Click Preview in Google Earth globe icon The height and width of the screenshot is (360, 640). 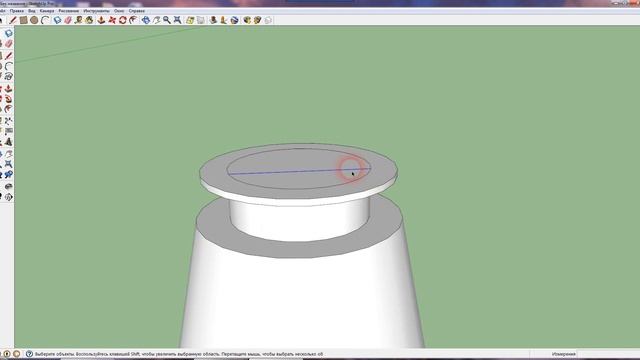coord(234,20)
